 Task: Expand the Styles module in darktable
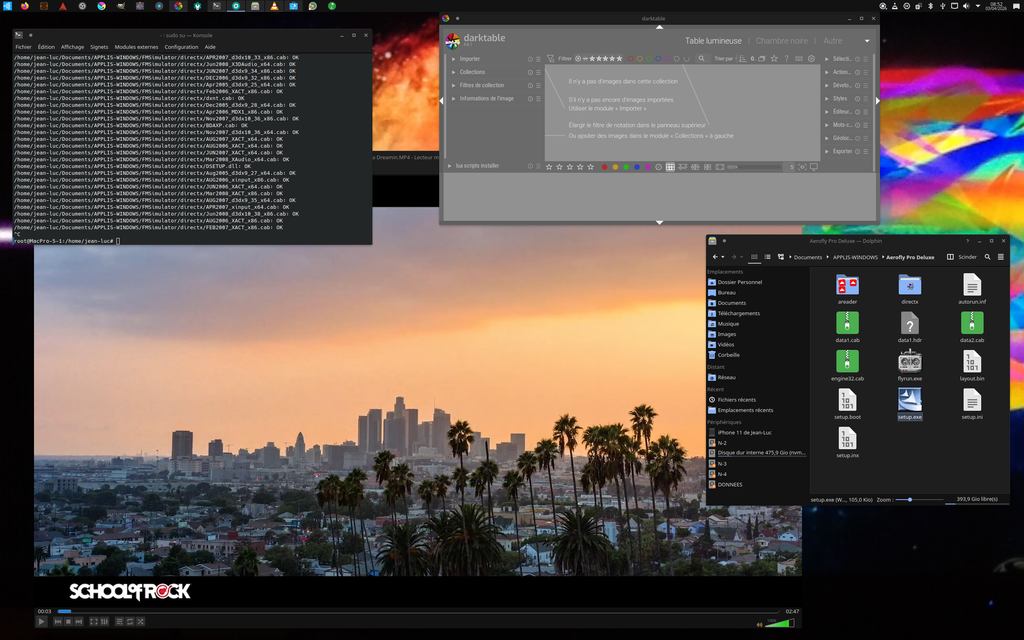pos(827,99)
